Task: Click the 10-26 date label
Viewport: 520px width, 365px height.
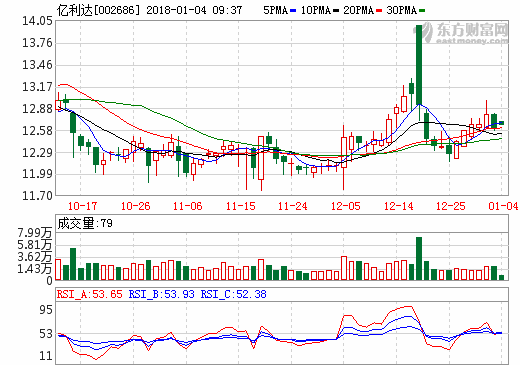Action: (x=135, y=206)
